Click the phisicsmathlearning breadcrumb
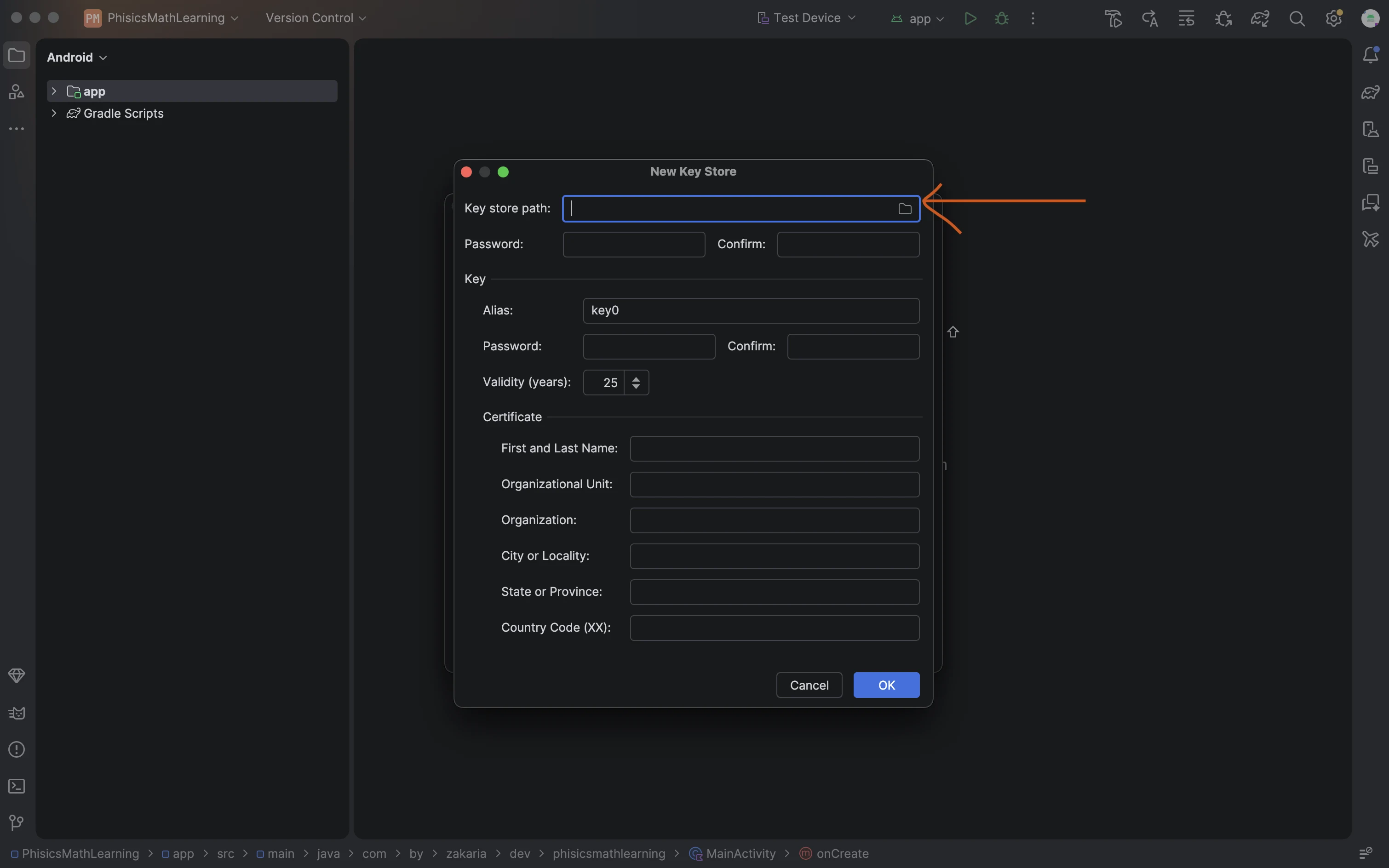The width and height of the screenshot is (1389, 868). pos(608,854)
